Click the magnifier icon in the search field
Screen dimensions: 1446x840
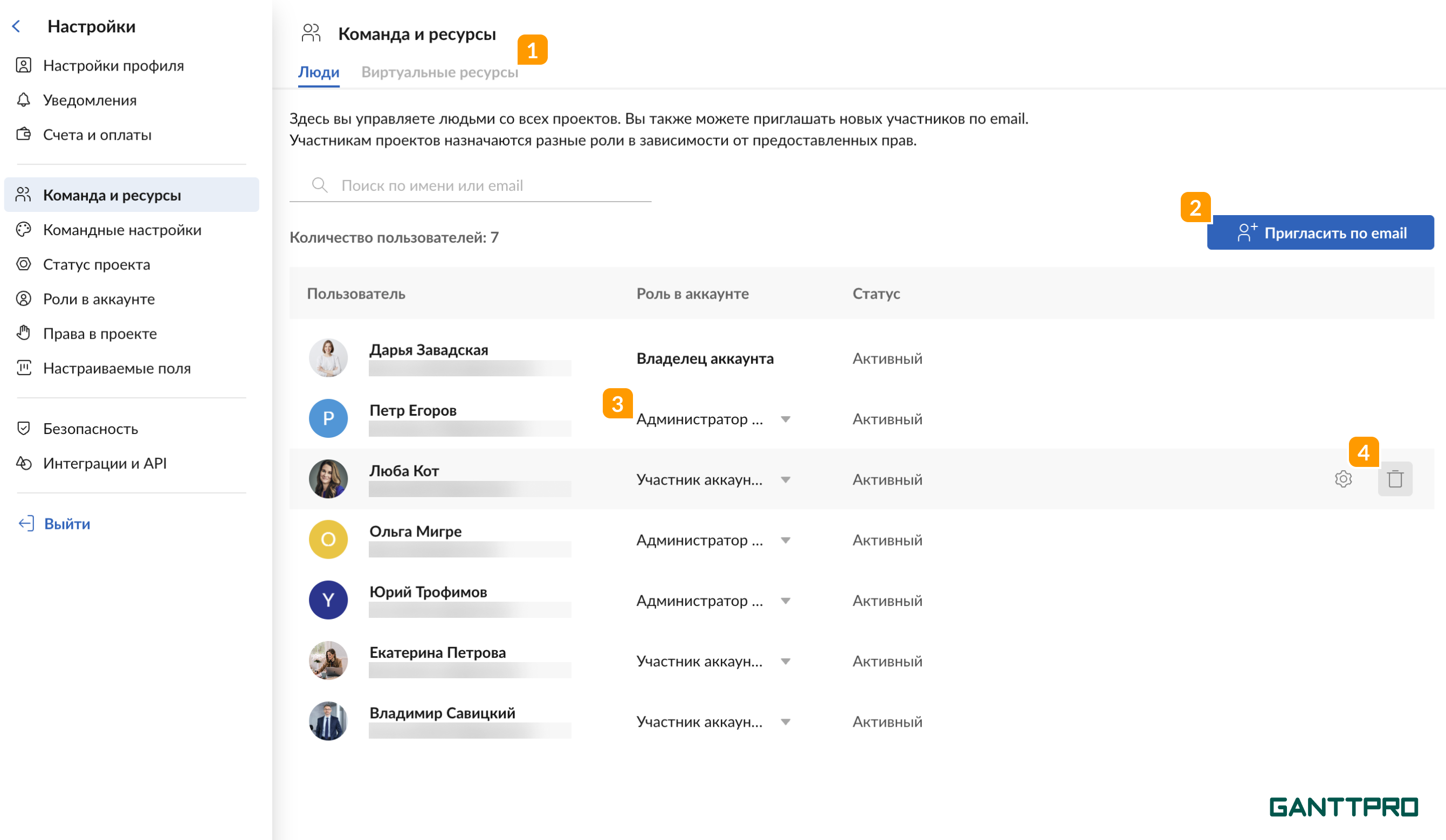pyautogui.click(x=320, y=185)
